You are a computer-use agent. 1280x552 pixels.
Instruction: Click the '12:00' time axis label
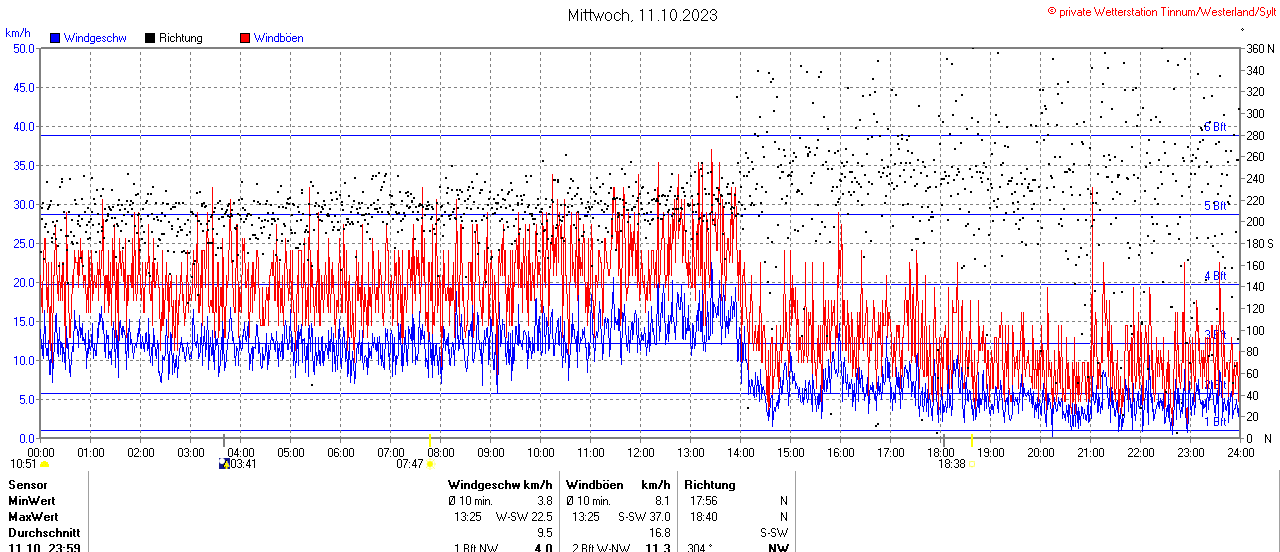coord(640,452)
